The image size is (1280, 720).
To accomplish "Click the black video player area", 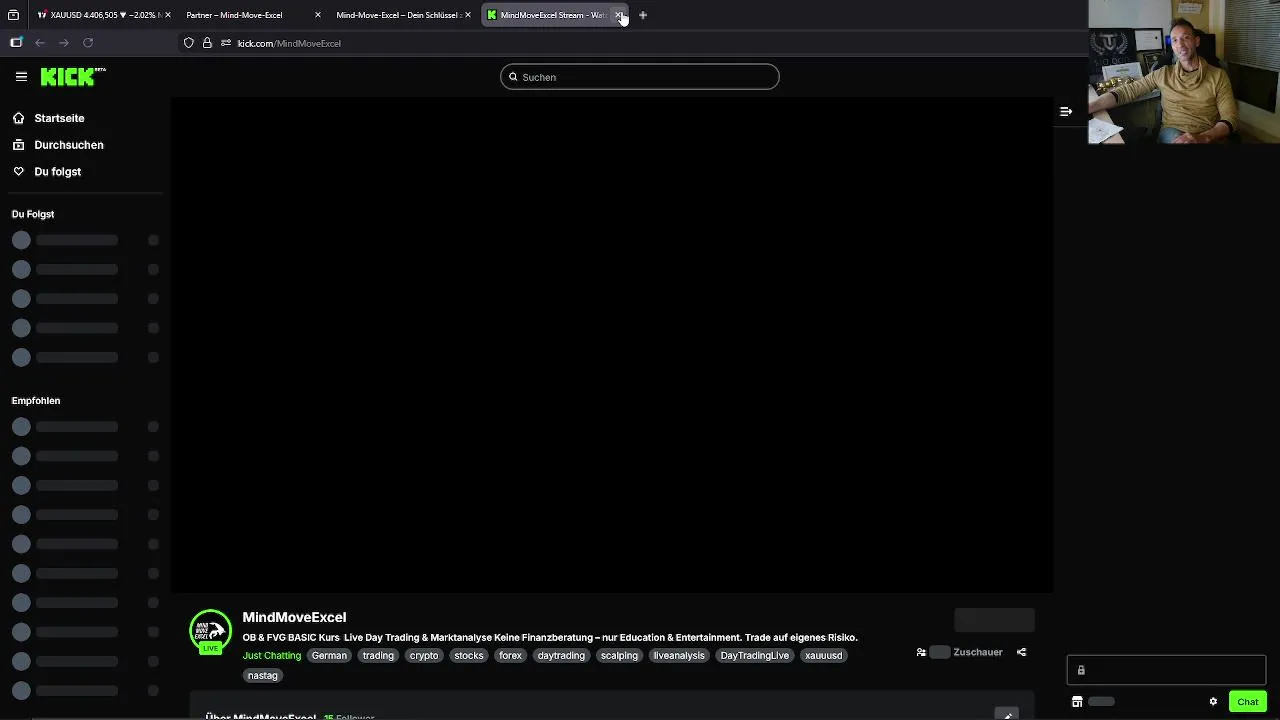I will [x=612, y=345].
